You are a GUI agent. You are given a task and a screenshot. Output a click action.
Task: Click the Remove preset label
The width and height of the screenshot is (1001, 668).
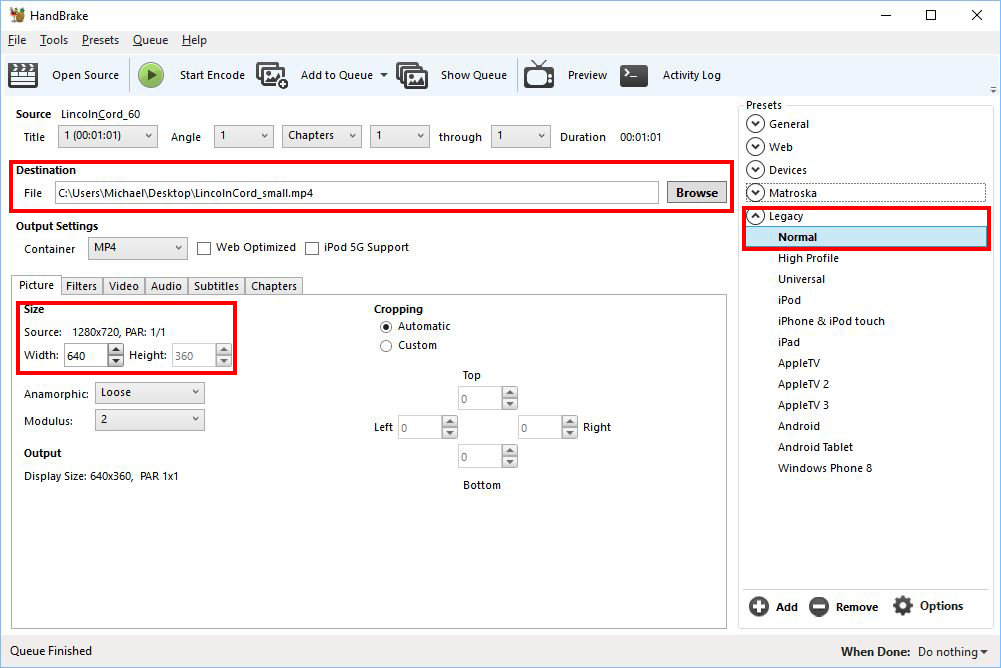pos(857,607)
